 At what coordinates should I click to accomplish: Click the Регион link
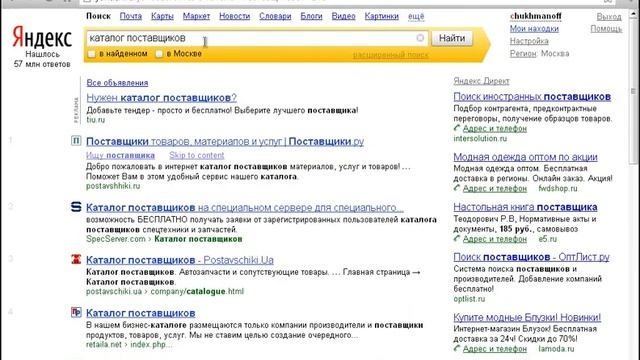[x=522, y=53]
